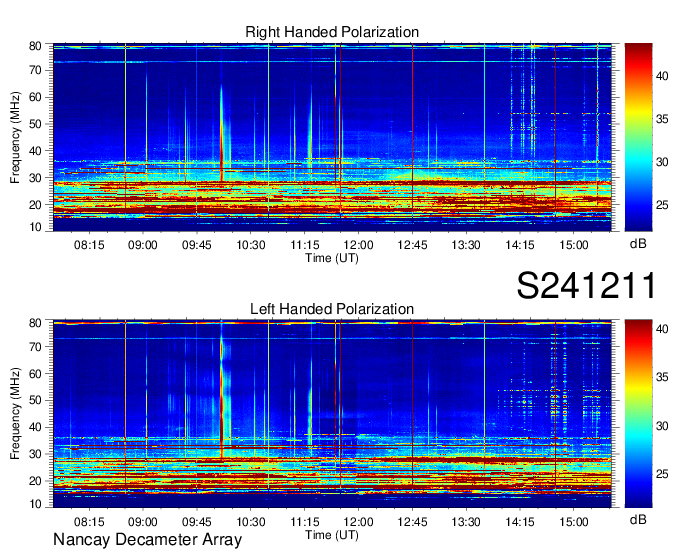This screenshot has width=680, height=552.
Task: Pick the 10:30 time tick under lower plot
Action: (x=251, y=522)
